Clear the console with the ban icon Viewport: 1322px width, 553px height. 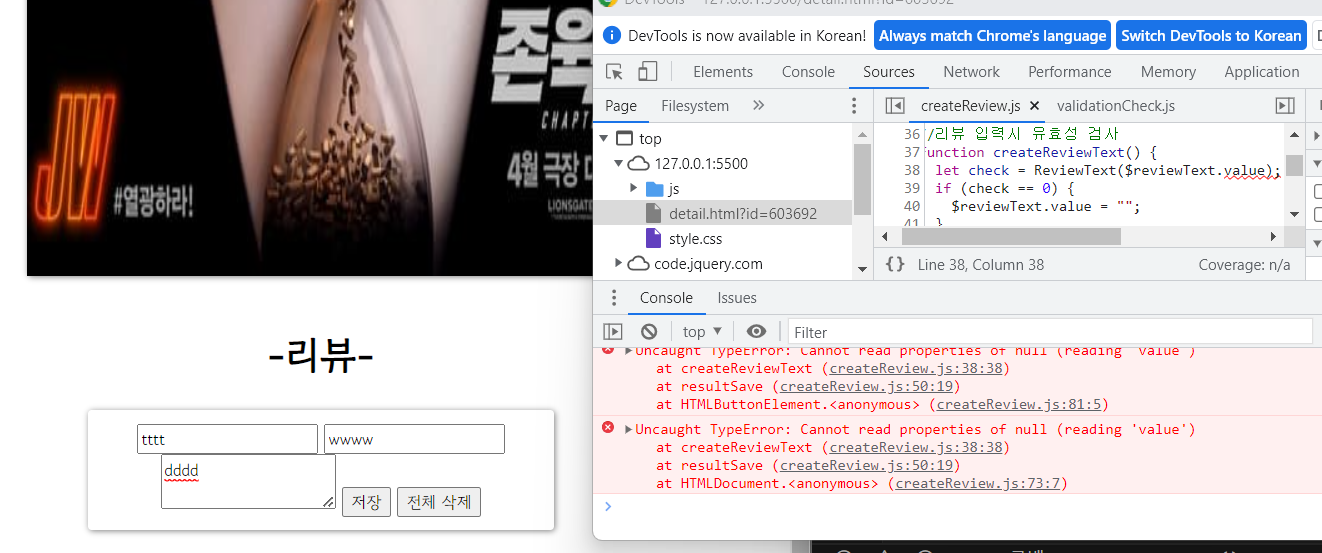pos(649,332)
